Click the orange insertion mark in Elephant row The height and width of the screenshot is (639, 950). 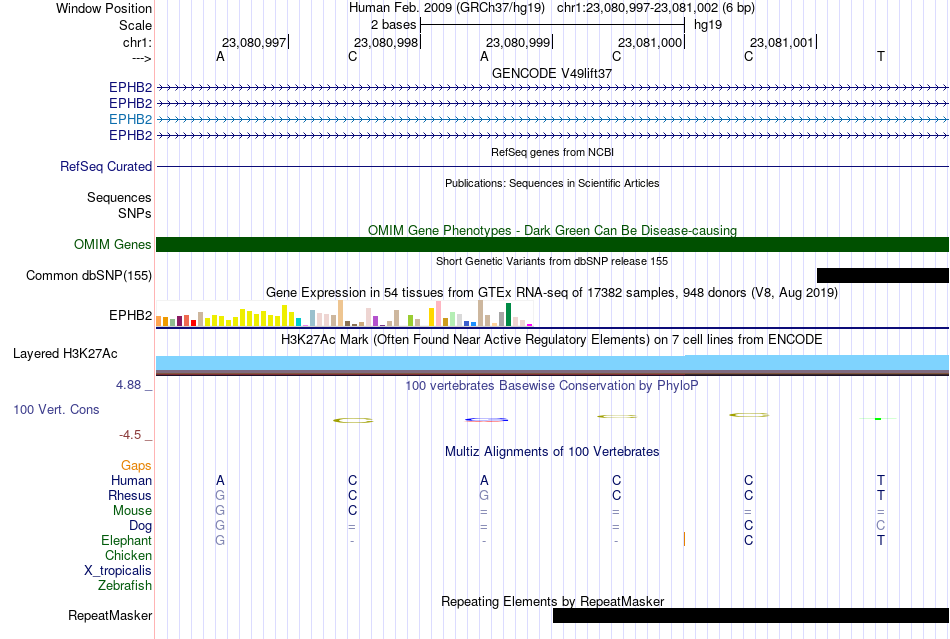(x=684, y=539)
